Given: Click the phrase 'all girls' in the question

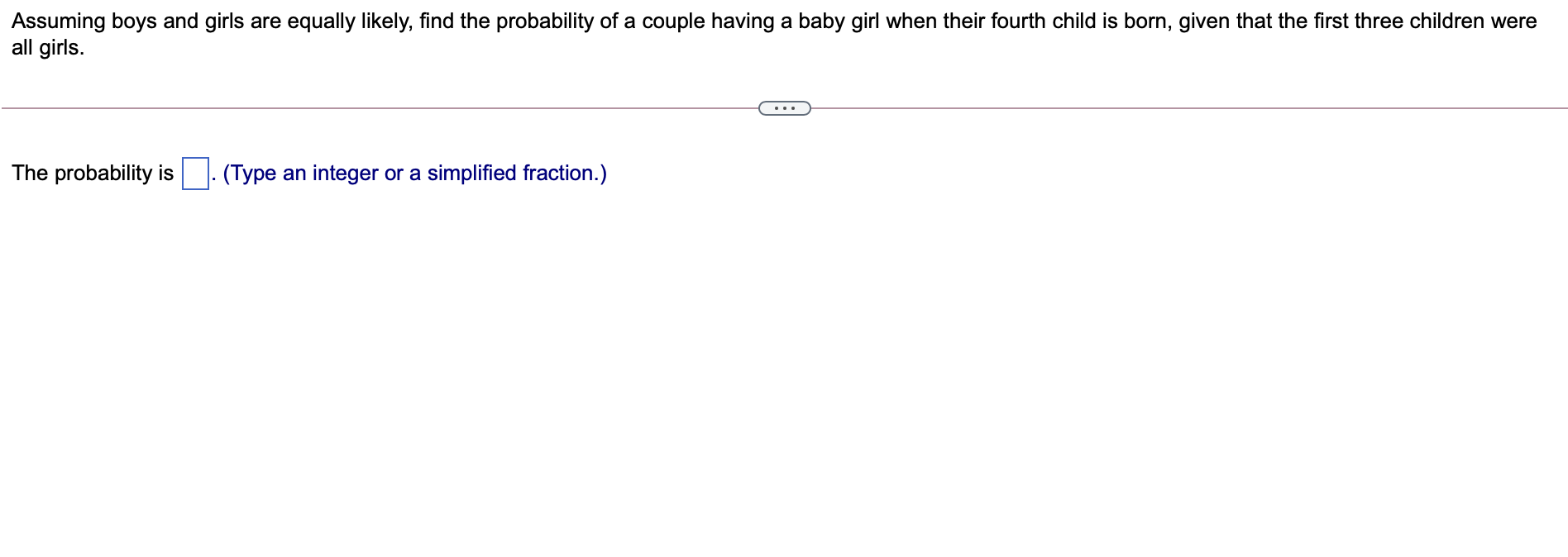Looking at the screenshot, I should [46, 50].
